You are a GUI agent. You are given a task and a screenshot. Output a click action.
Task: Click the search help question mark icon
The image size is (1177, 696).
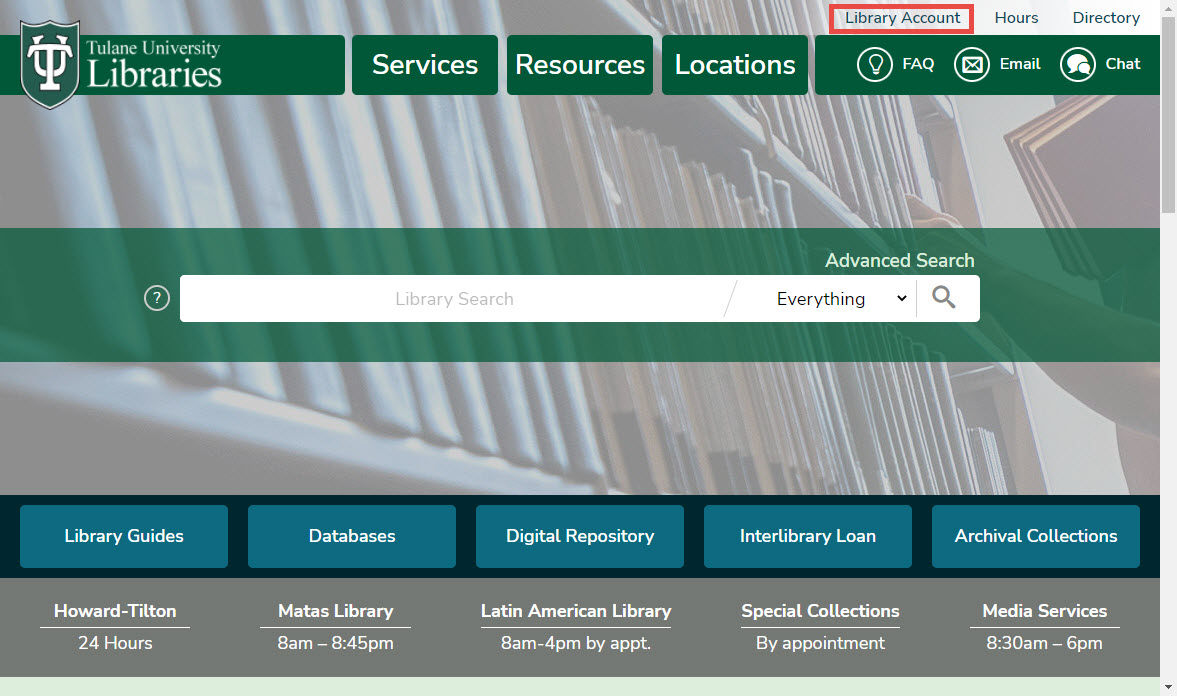pyautogui.click(x=157, y=298)
